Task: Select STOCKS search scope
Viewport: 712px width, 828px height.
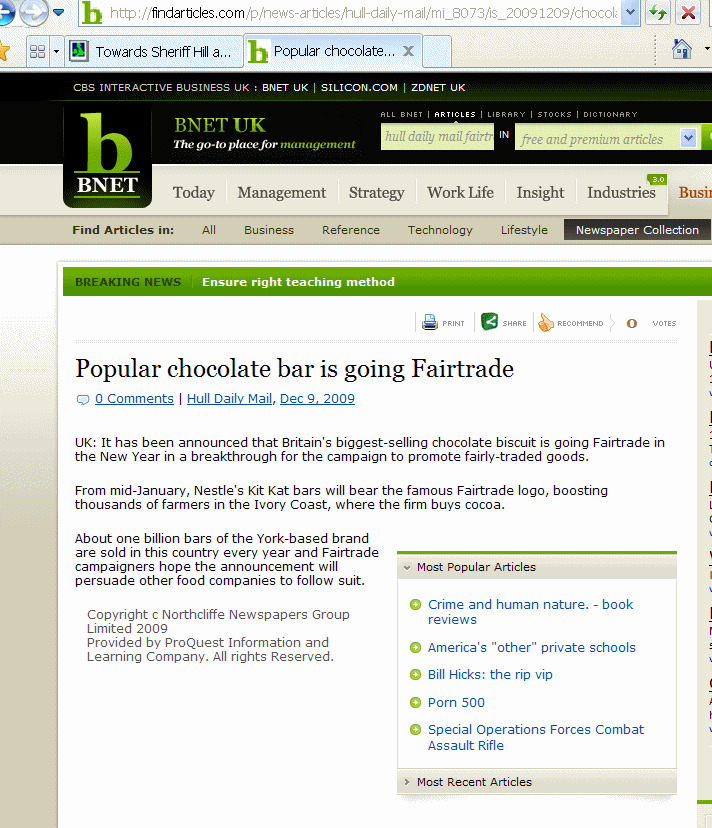Action: point(555,115)
